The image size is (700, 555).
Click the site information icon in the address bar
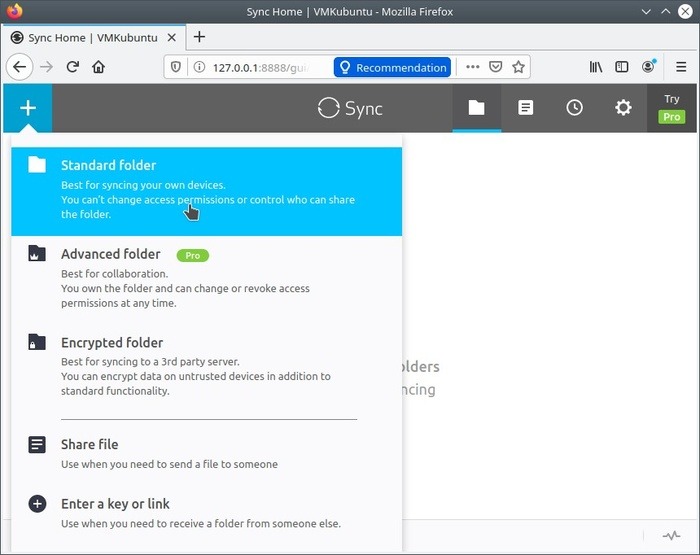(199, 67)
